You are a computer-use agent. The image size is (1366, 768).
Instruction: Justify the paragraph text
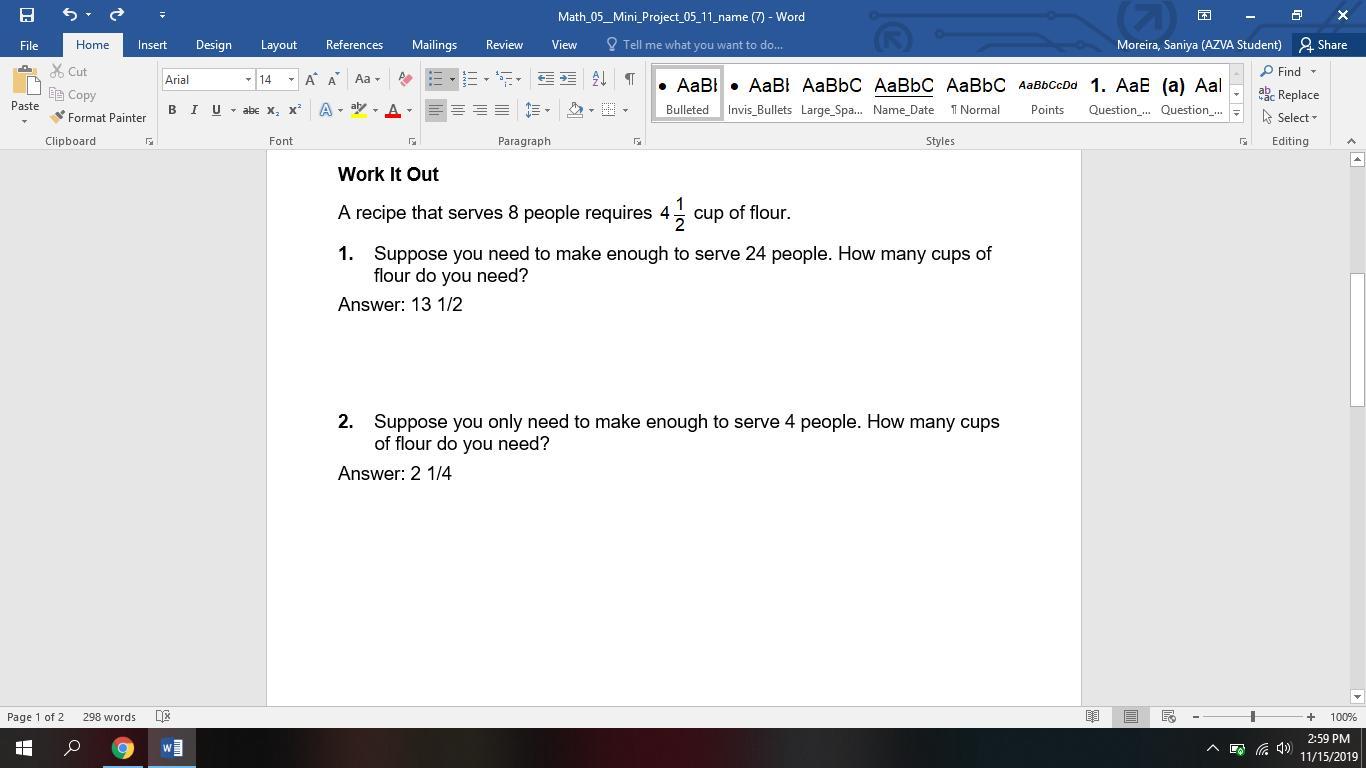(502, 110)
